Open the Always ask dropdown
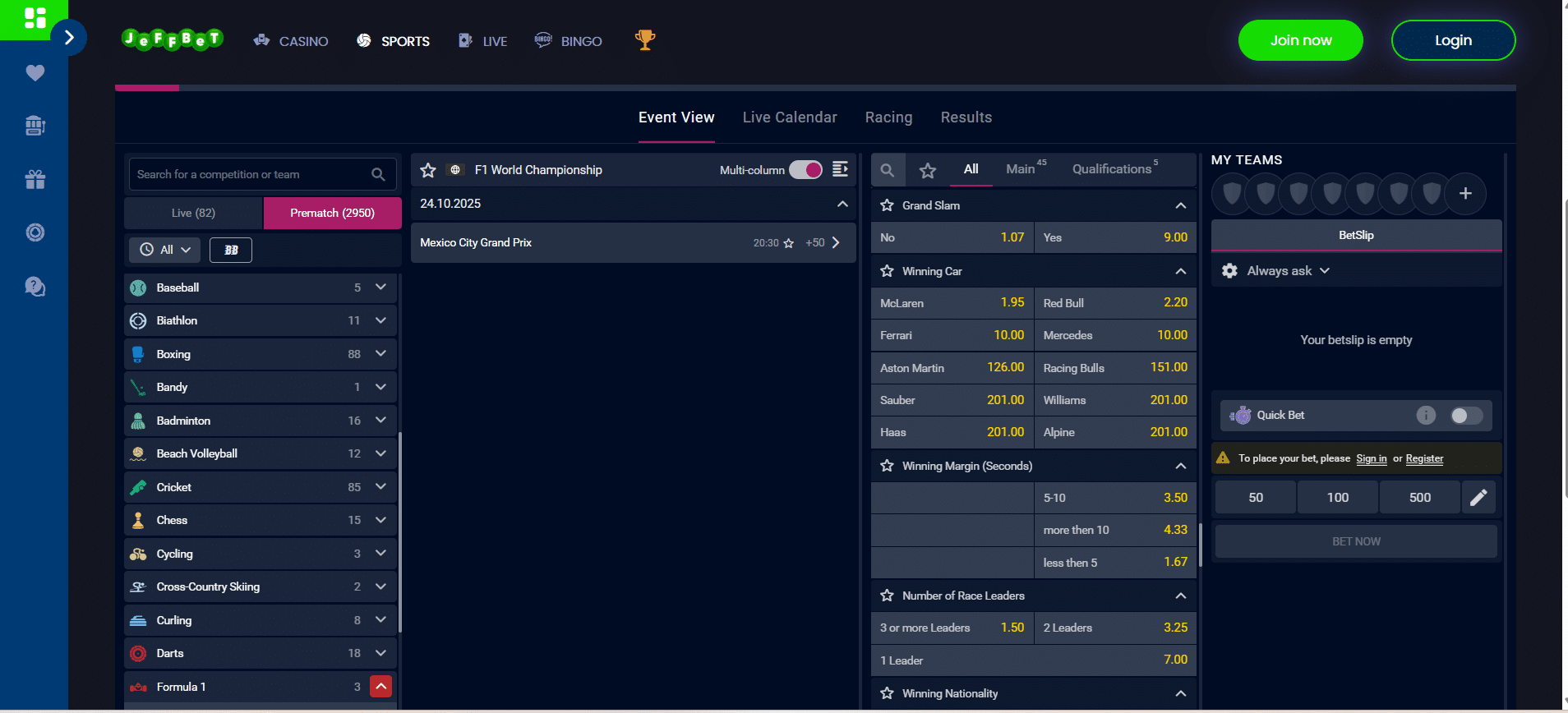This screenshot has width=1568, height=713. point(1287,271)
